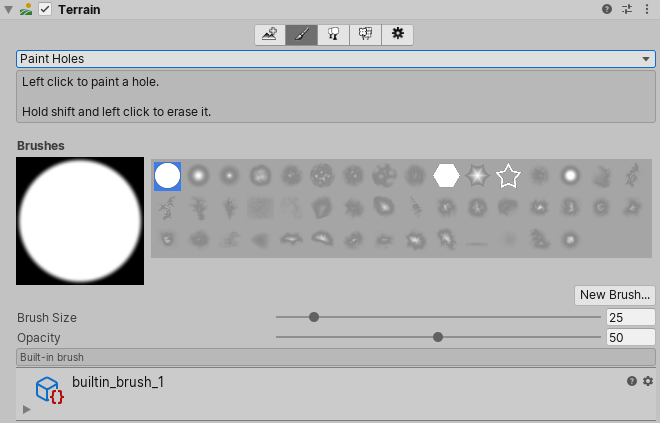Click the New Brush... button
The image size is (660, 423).
[x=614, y=294]
